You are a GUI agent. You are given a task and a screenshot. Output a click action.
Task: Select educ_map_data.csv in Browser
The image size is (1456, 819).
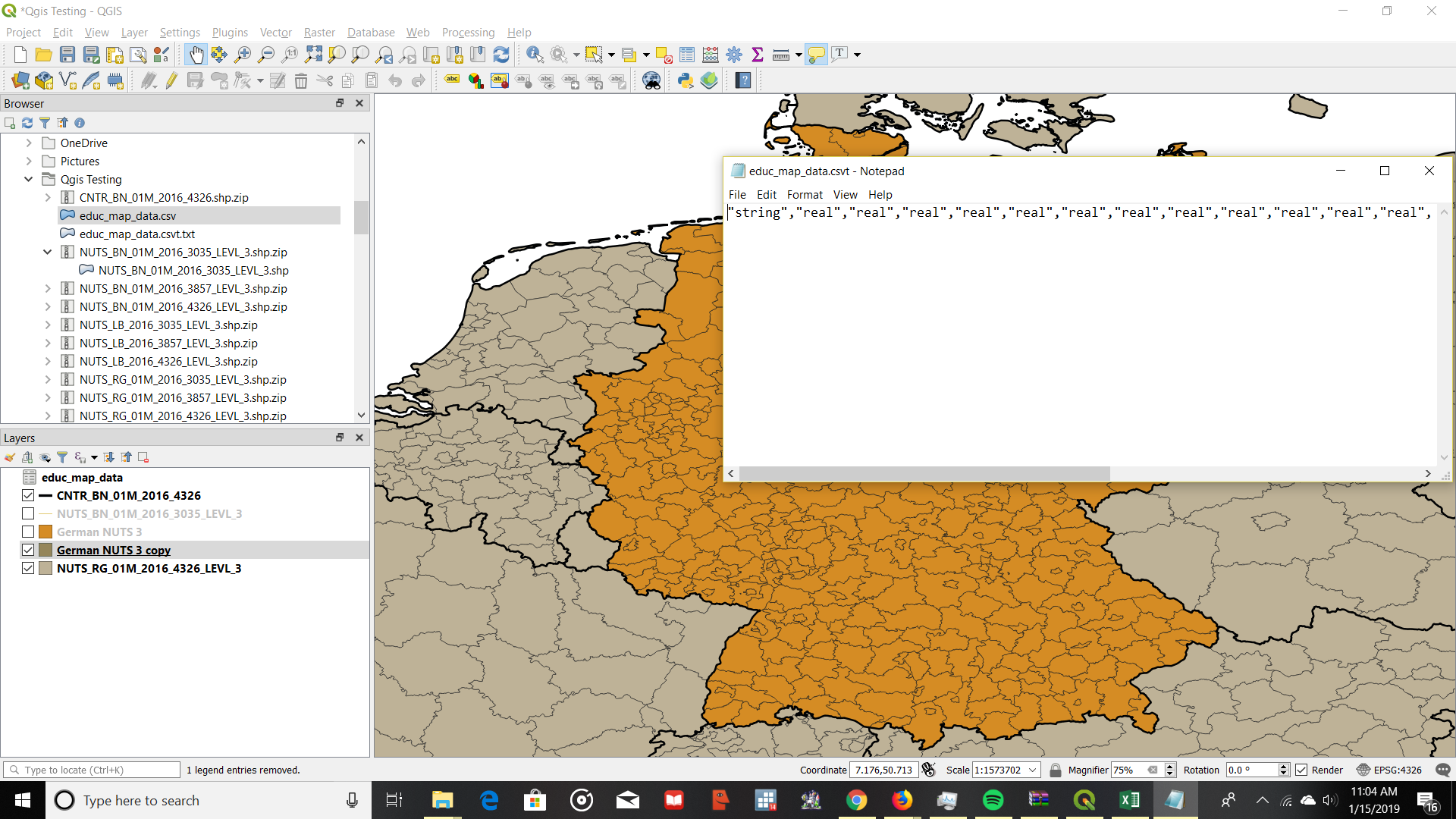click(127, 215)
